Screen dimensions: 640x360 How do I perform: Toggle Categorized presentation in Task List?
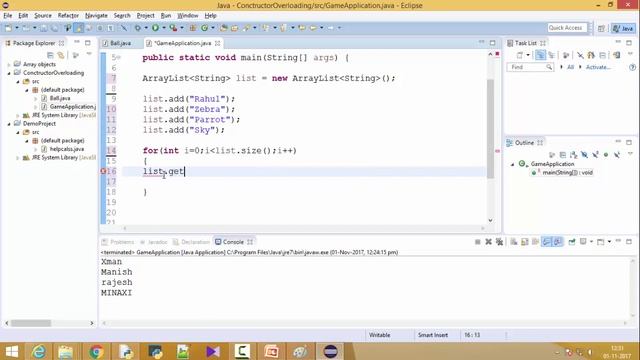pyautogui.click(x=540, y=55)
